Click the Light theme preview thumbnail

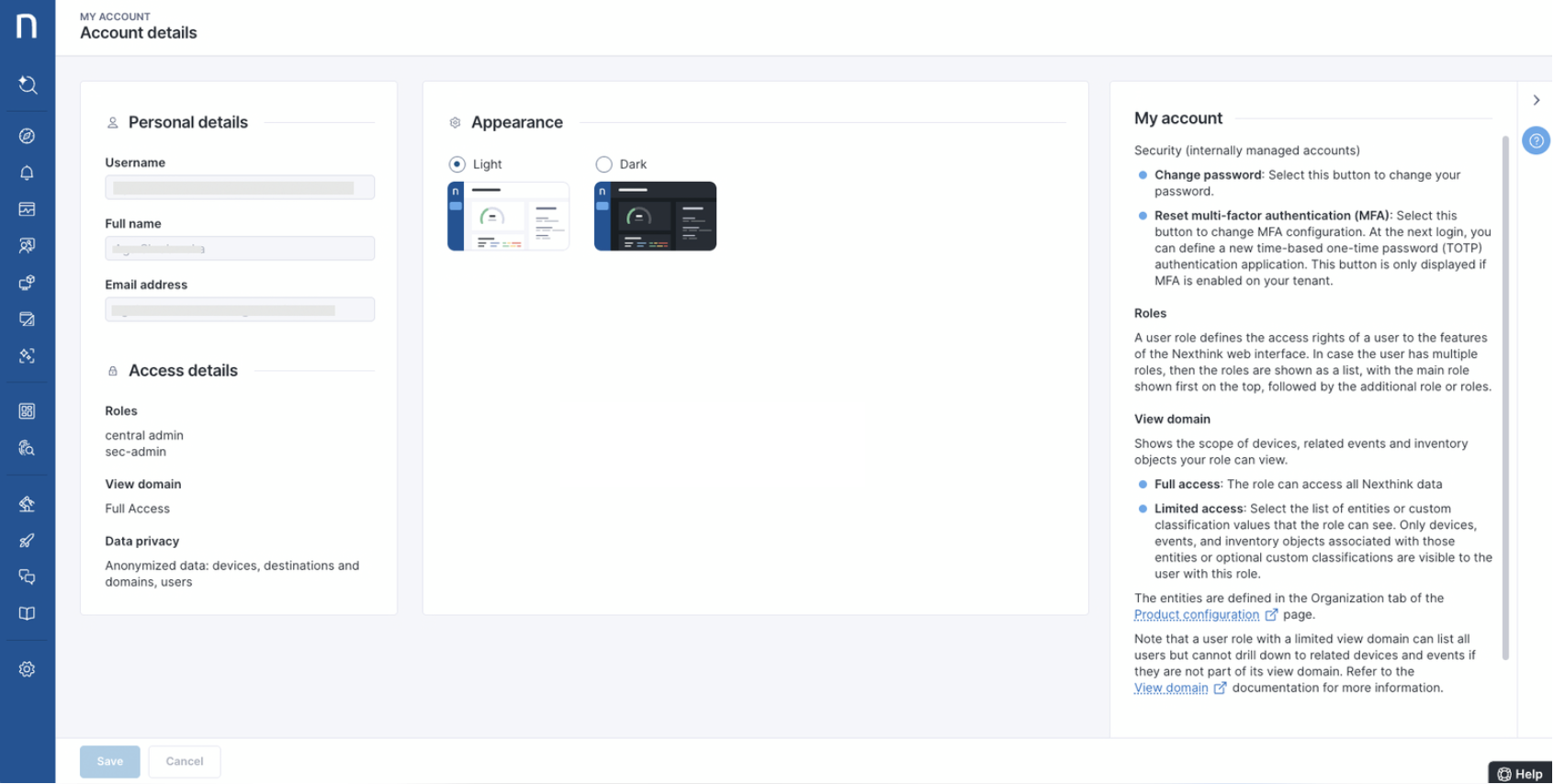point(508,217)
